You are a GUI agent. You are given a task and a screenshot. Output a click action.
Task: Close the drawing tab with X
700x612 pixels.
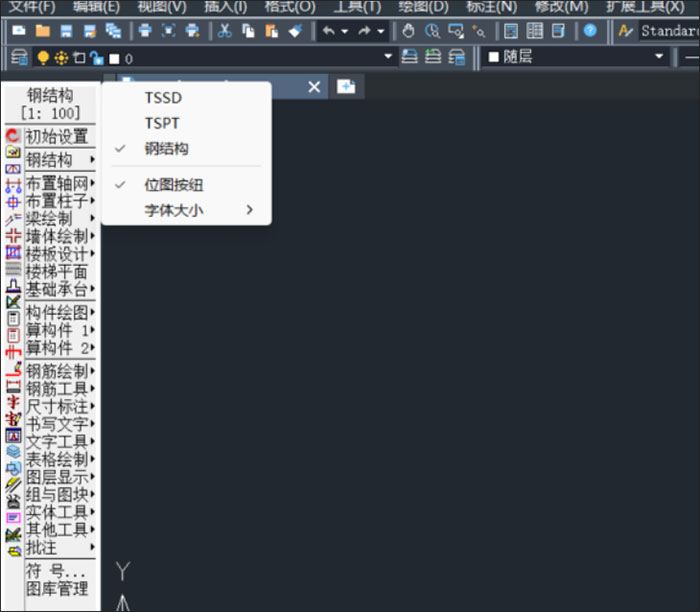tap(314, 87)
